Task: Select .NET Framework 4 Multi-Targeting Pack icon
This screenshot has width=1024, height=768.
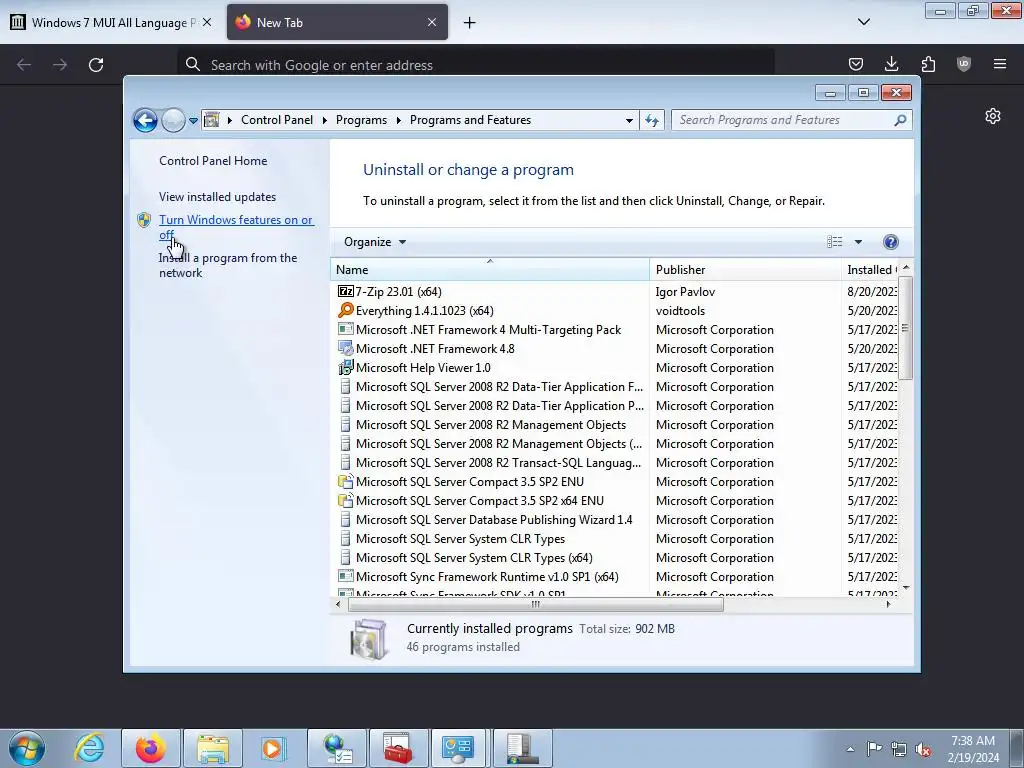Action: coord(345,330)
